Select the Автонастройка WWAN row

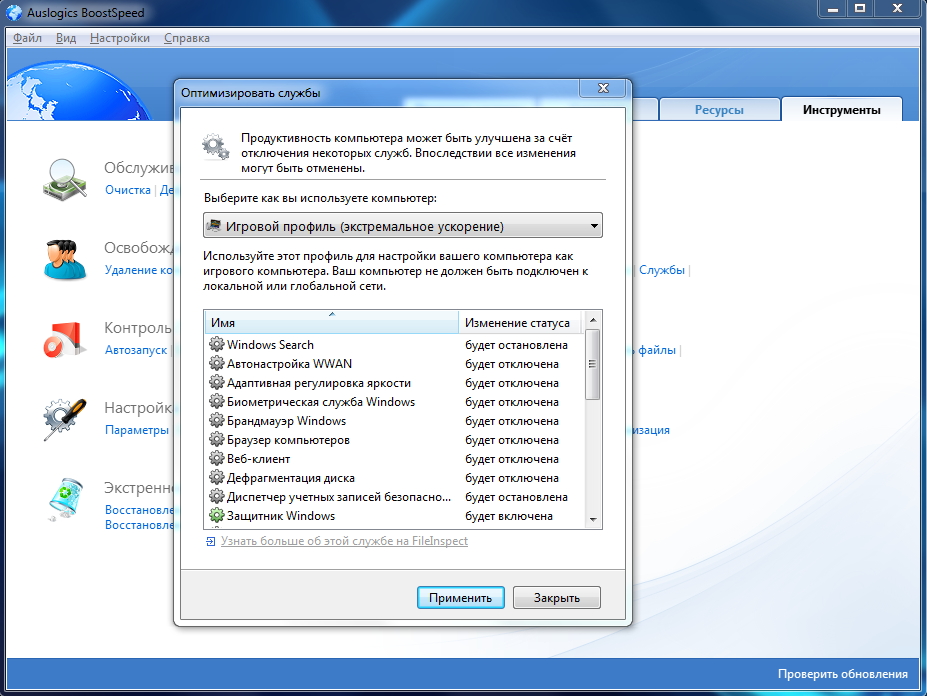click(x=394, y=363)
